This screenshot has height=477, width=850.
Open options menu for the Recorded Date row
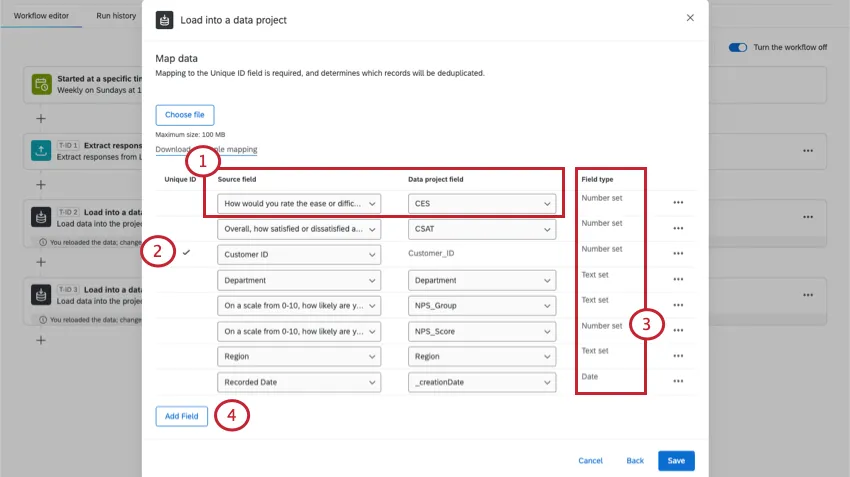[678, 381]
